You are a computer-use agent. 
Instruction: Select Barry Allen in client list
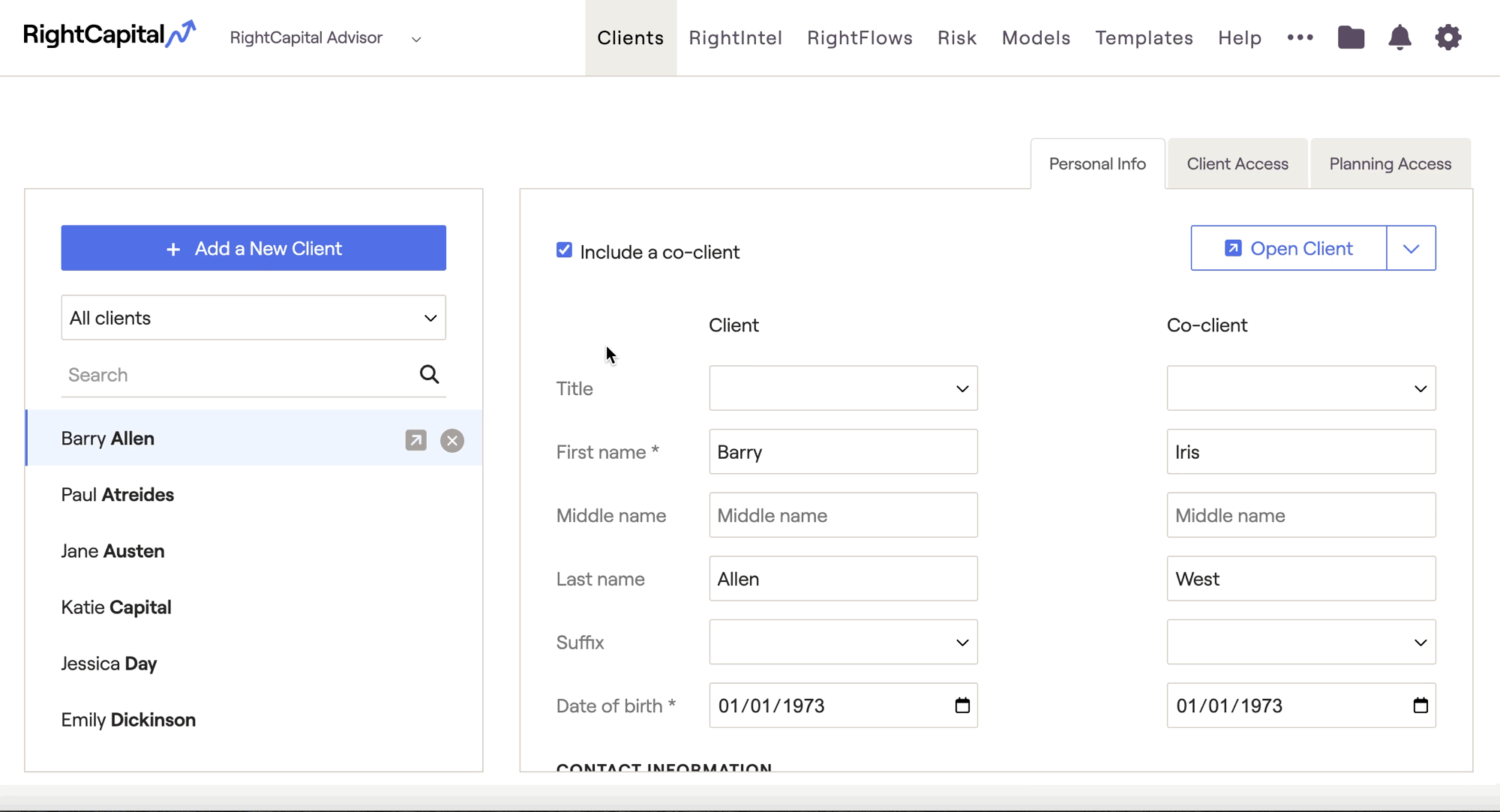[x=253, y=439]
